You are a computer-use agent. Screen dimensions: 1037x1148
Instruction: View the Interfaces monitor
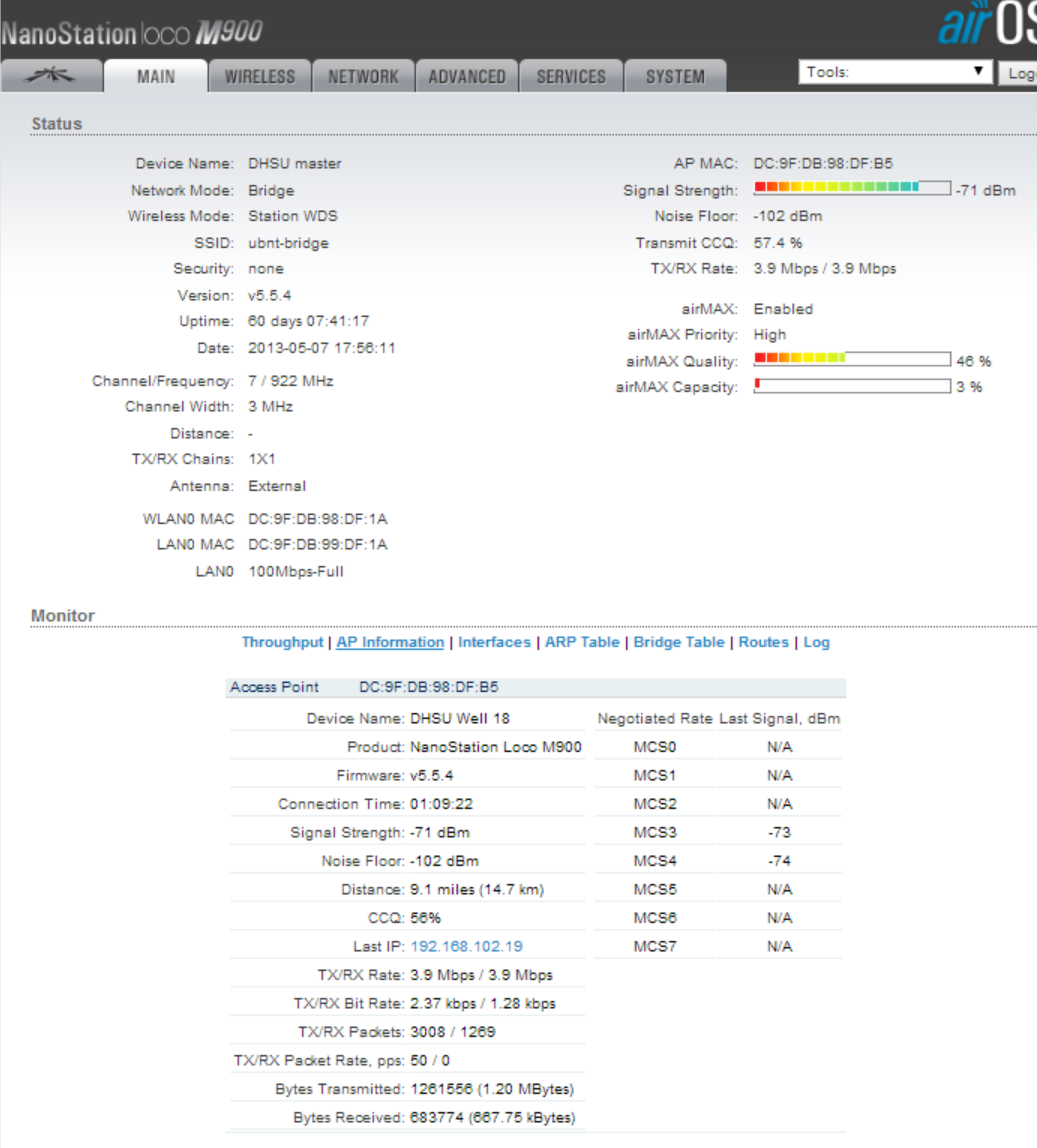click(x=494, y=642)
